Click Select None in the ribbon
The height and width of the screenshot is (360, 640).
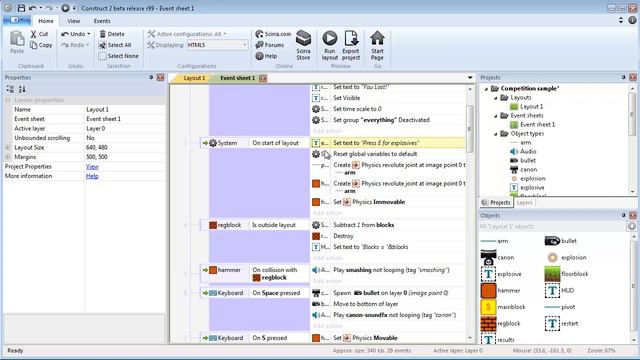119,56
